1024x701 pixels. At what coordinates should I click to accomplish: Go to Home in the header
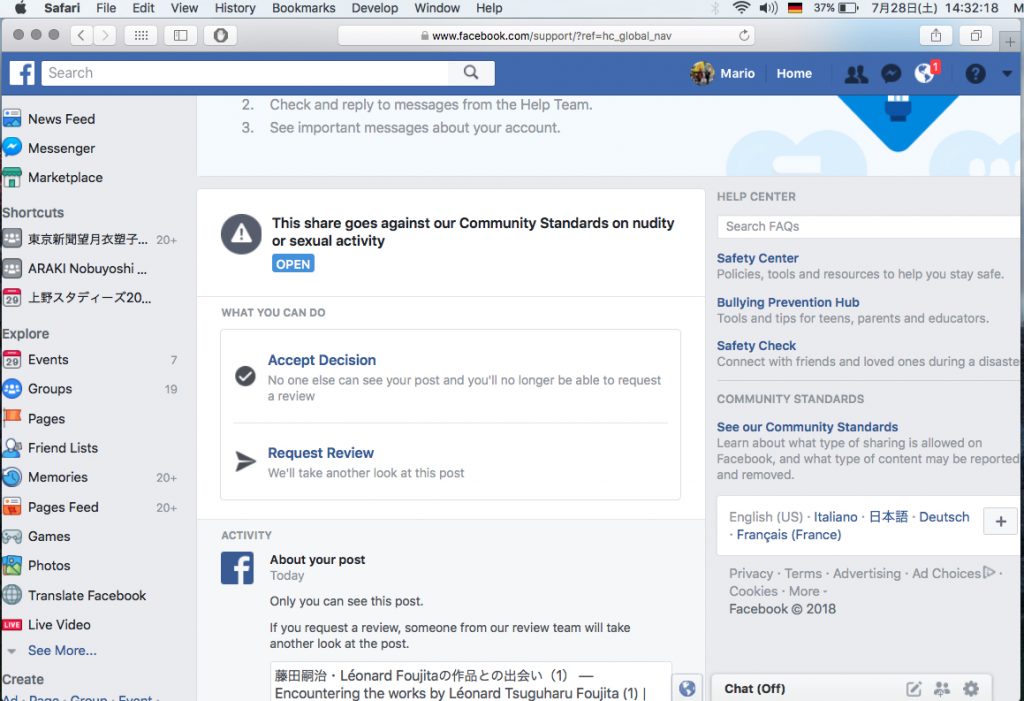click(x=793, y=73)
